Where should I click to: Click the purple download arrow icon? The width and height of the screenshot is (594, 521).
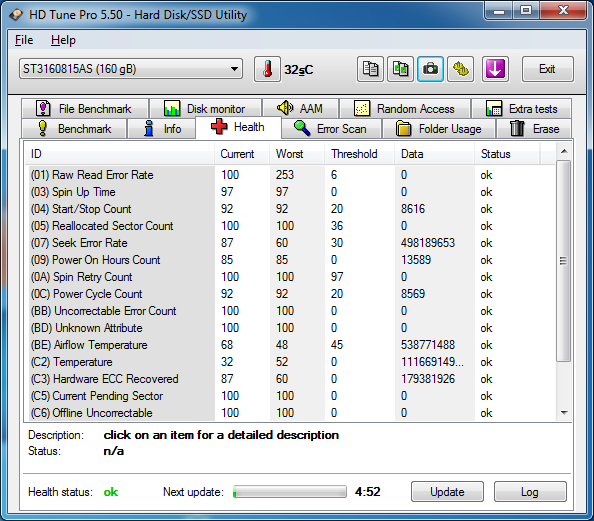495,69
